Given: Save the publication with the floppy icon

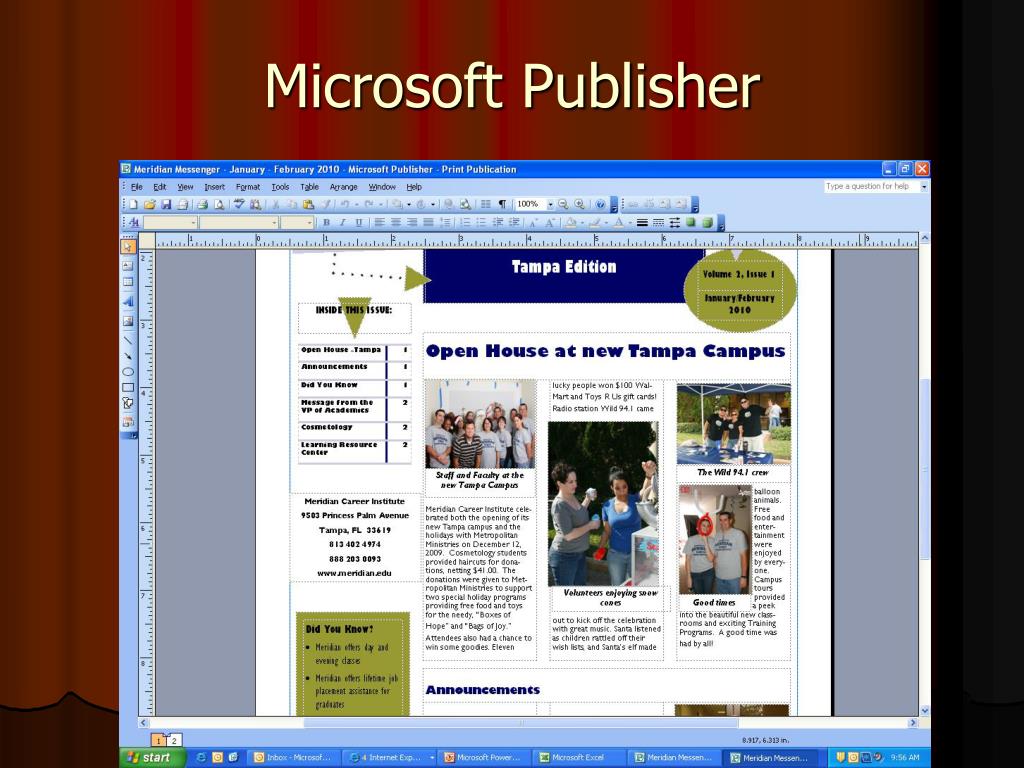Looking at the screenshot, I should [x=166, y=204].
